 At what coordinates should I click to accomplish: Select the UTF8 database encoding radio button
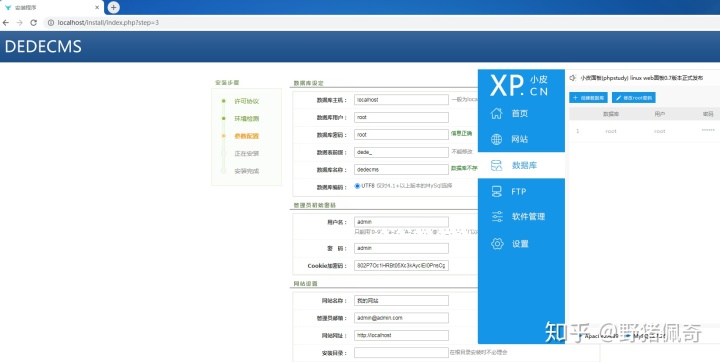pyautogui.click(x=357, y=186)
